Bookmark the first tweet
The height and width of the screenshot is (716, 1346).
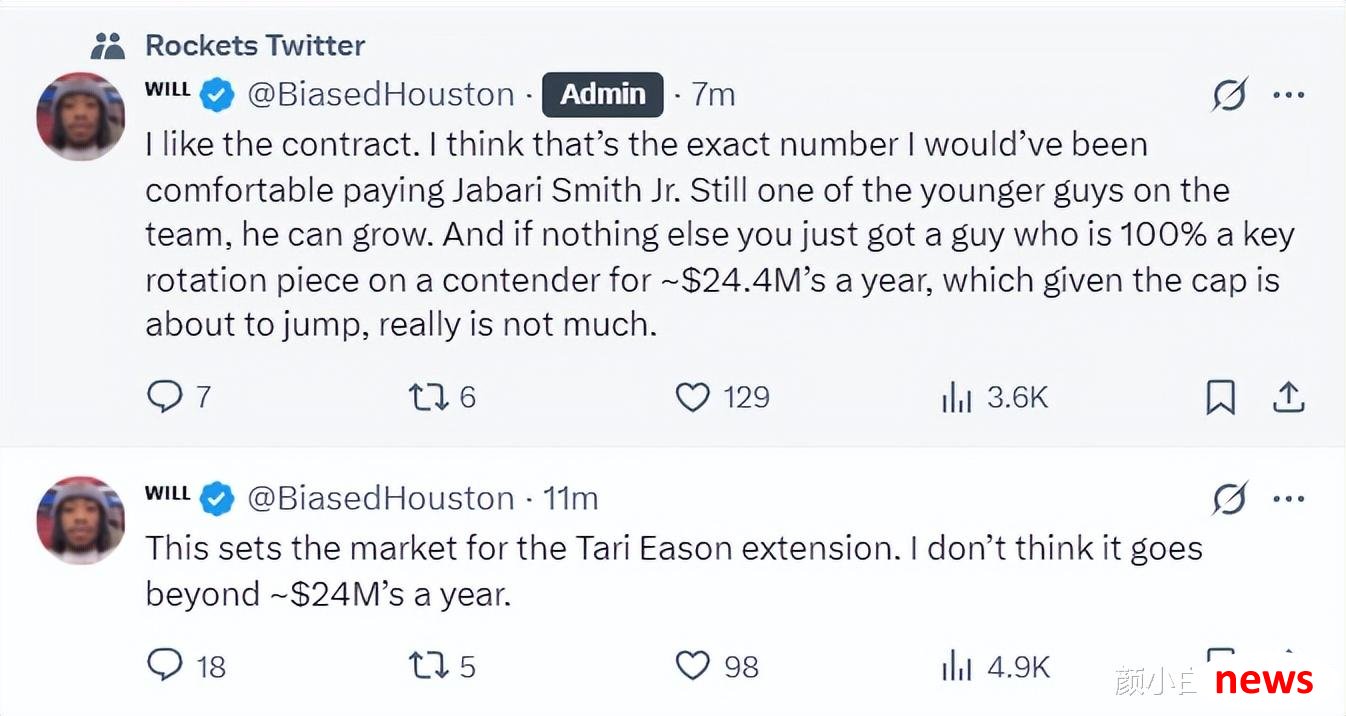pos(1220,398)
